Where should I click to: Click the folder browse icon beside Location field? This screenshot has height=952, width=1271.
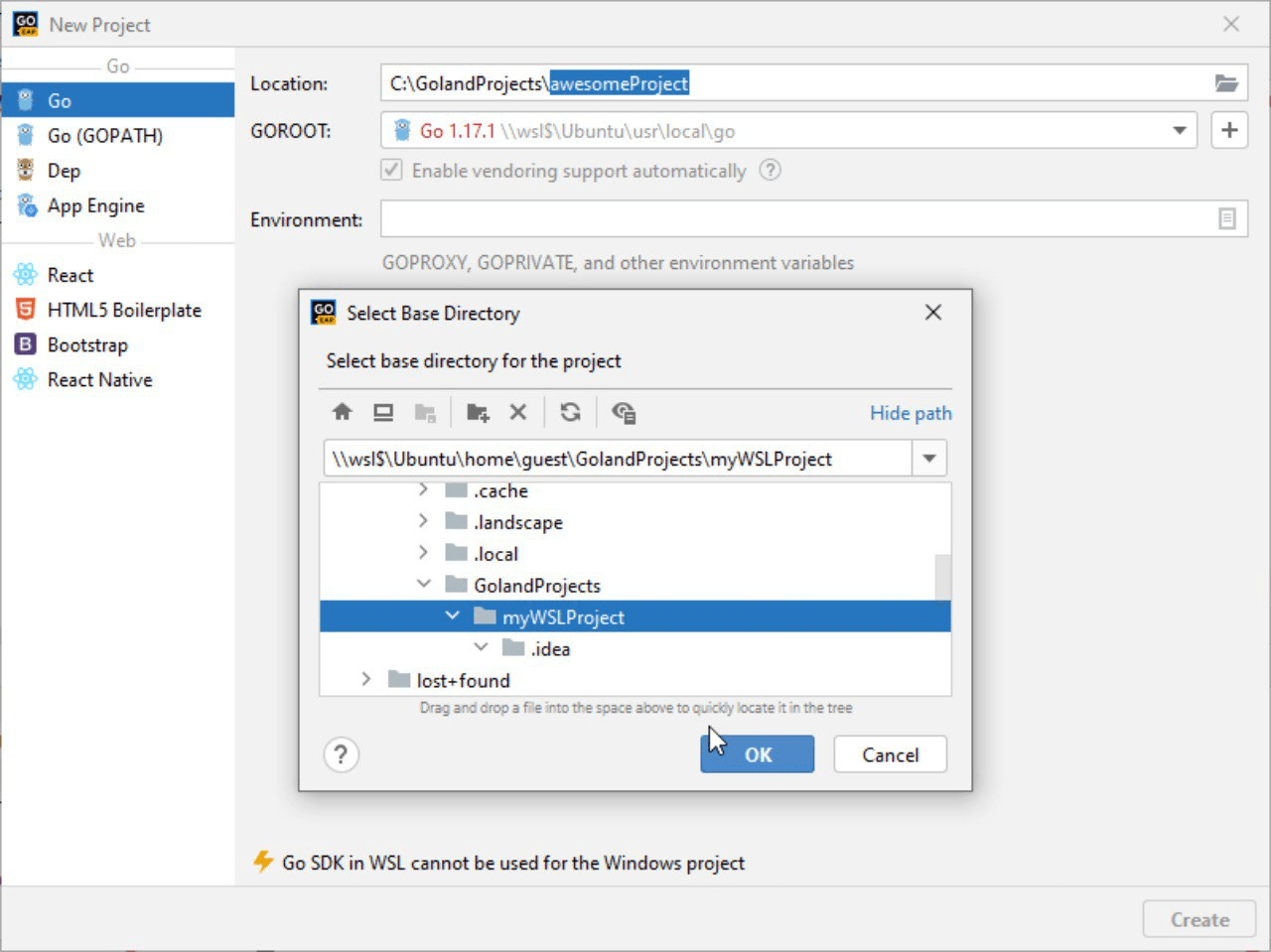pos(1228,83)
